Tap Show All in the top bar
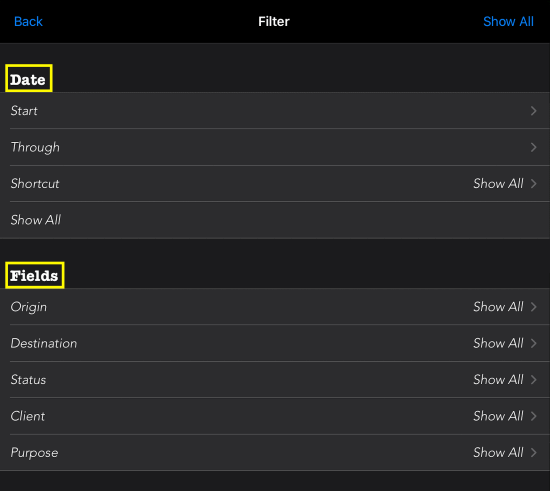 coord(508,21)
